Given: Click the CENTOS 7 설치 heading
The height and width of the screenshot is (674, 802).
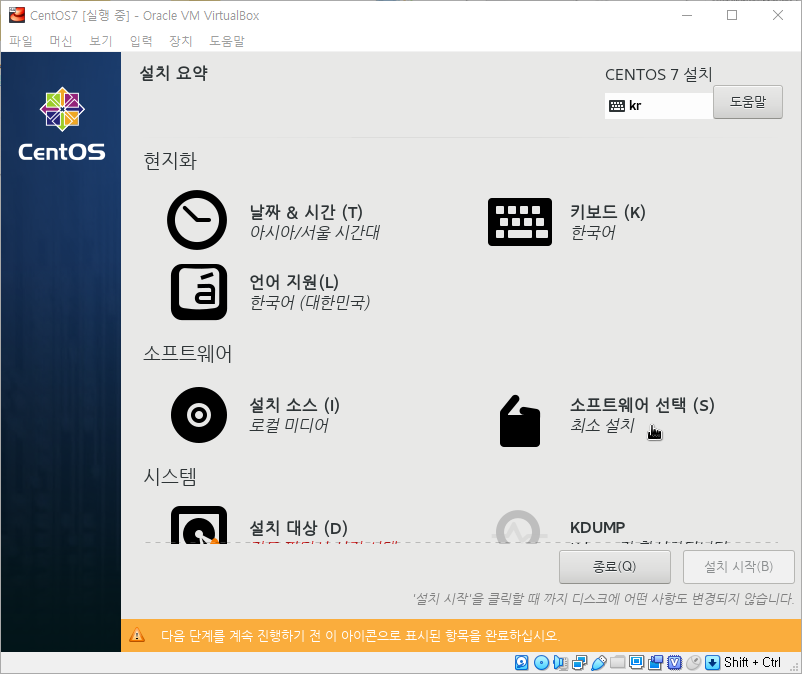Looking at the screenshot, I should point(659,75).
